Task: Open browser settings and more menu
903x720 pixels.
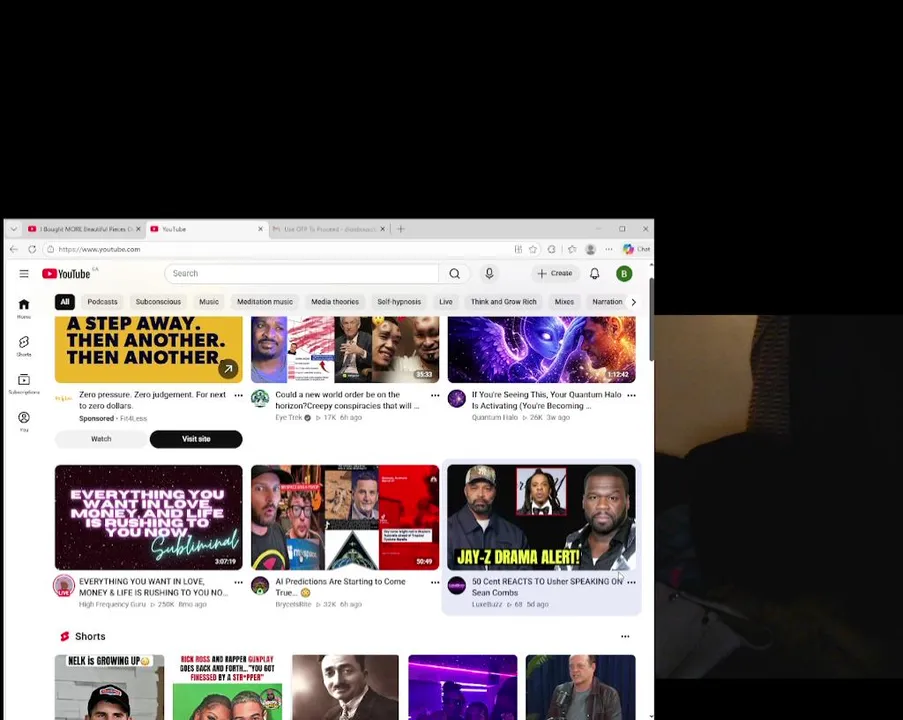Action: coord(609,249)
